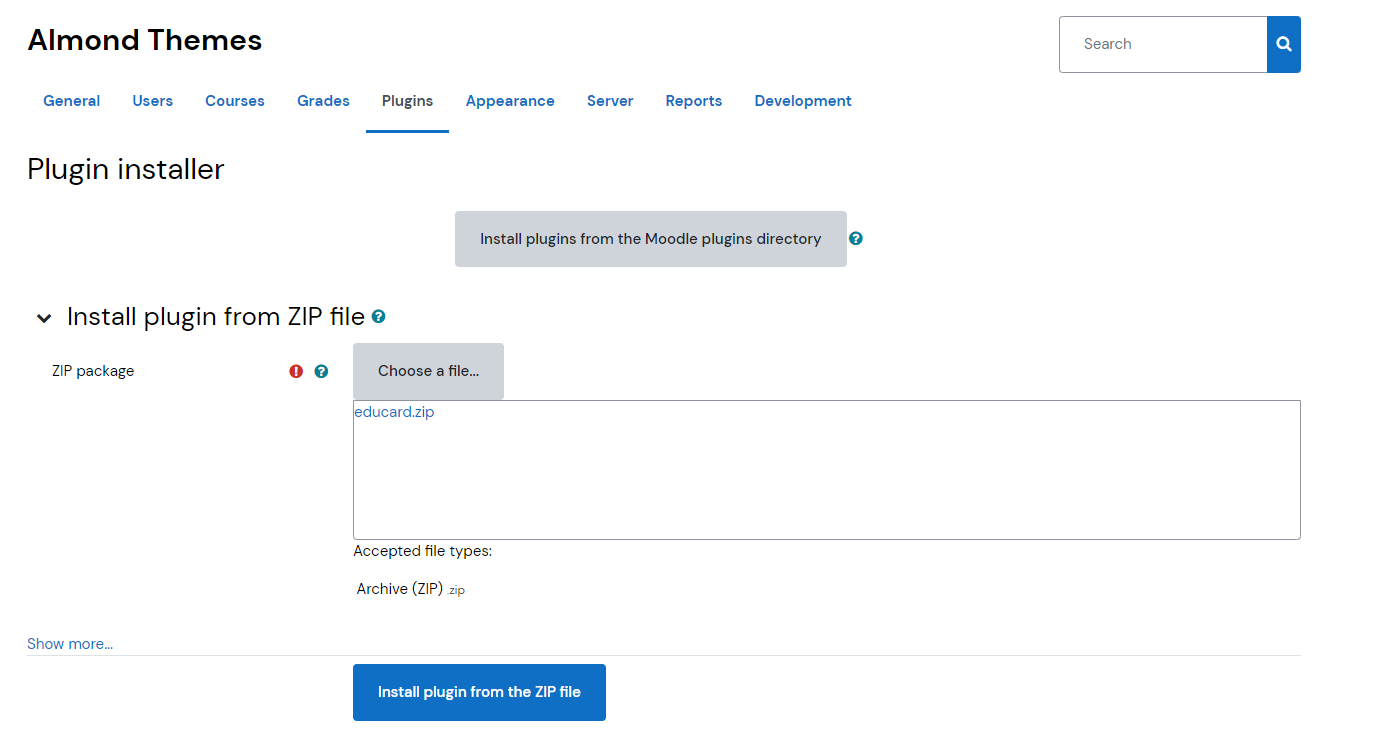Open the Development tab
The image size is (1373, 737).
click(x=803, y=101)
